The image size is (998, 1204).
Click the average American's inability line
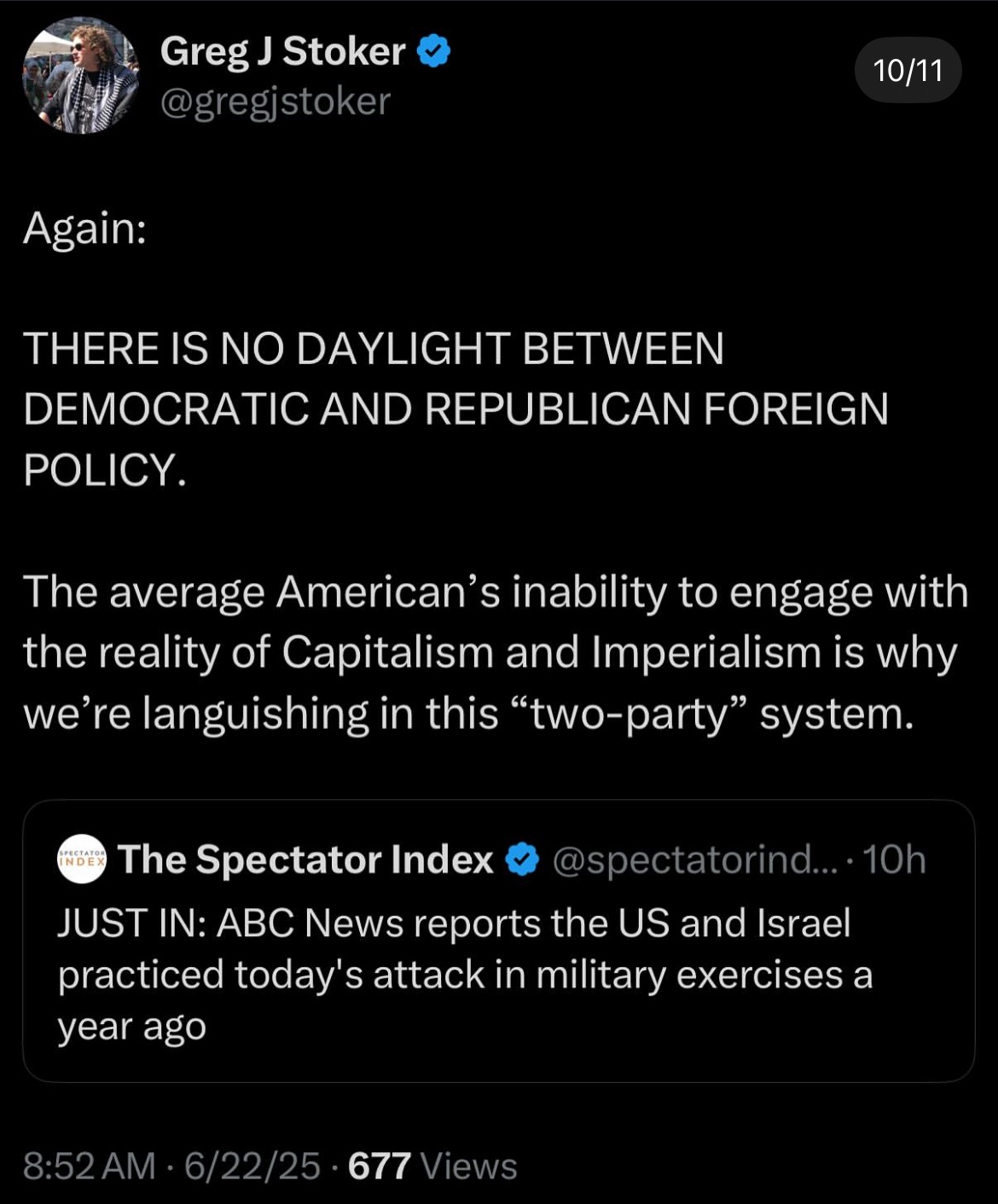(496, 592)
